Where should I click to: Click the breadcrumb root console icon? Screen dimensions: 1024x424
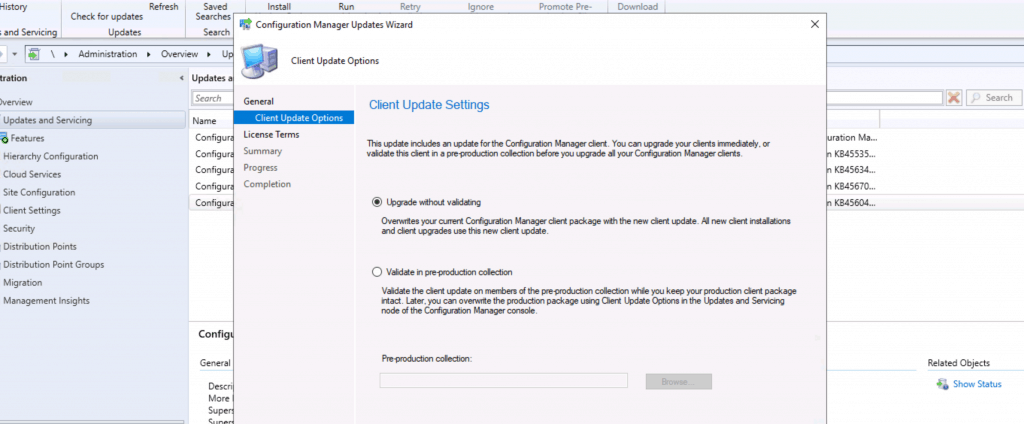[x=35, y=54]
